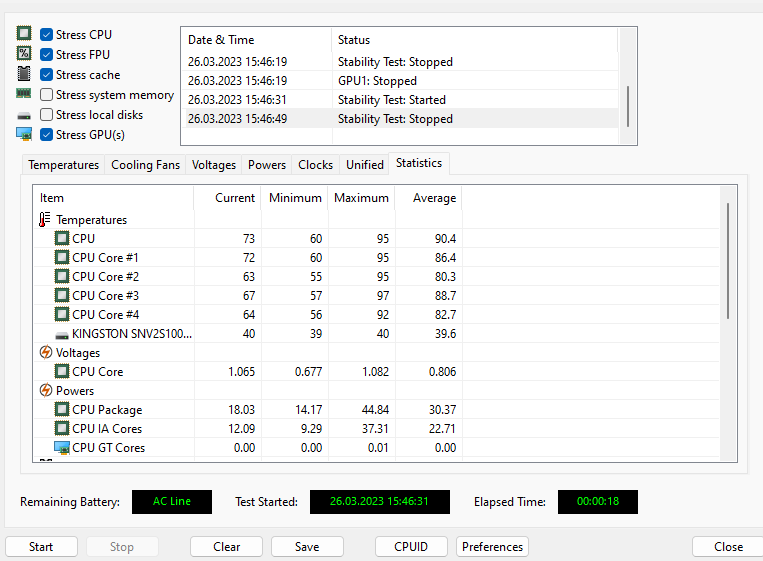Select the Clocks tab
Screen dimensions: 763x561
315,165
